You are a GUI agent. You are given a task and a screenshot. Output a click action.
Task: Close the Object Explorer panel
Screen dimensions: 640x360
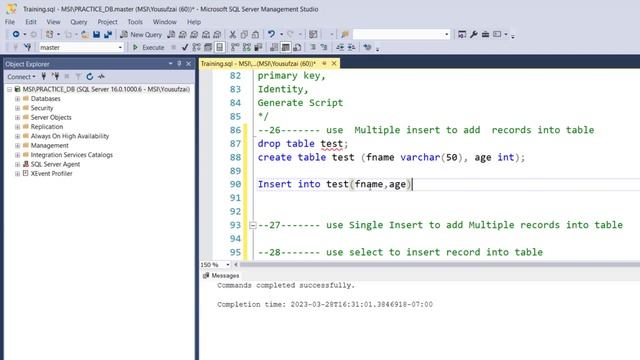(189, 64)
